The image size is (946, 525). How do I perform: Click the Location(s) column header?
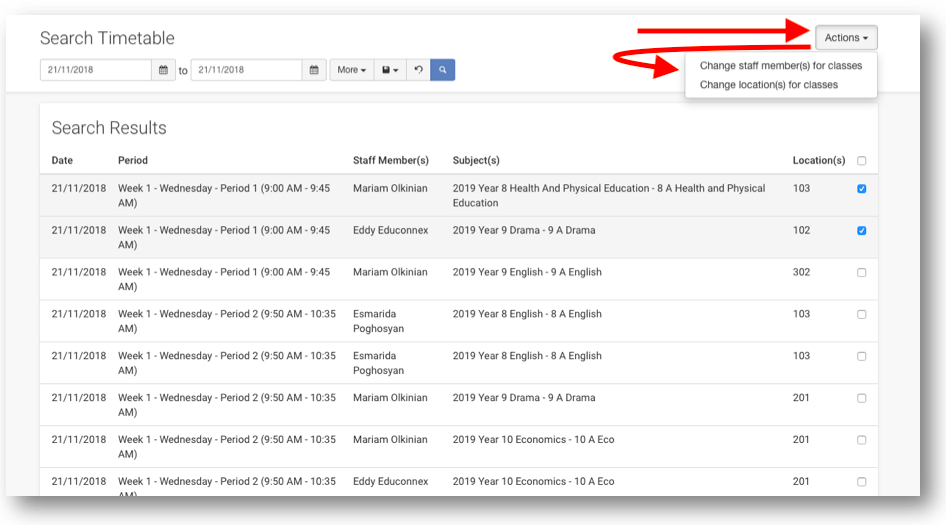coord(818,160)
